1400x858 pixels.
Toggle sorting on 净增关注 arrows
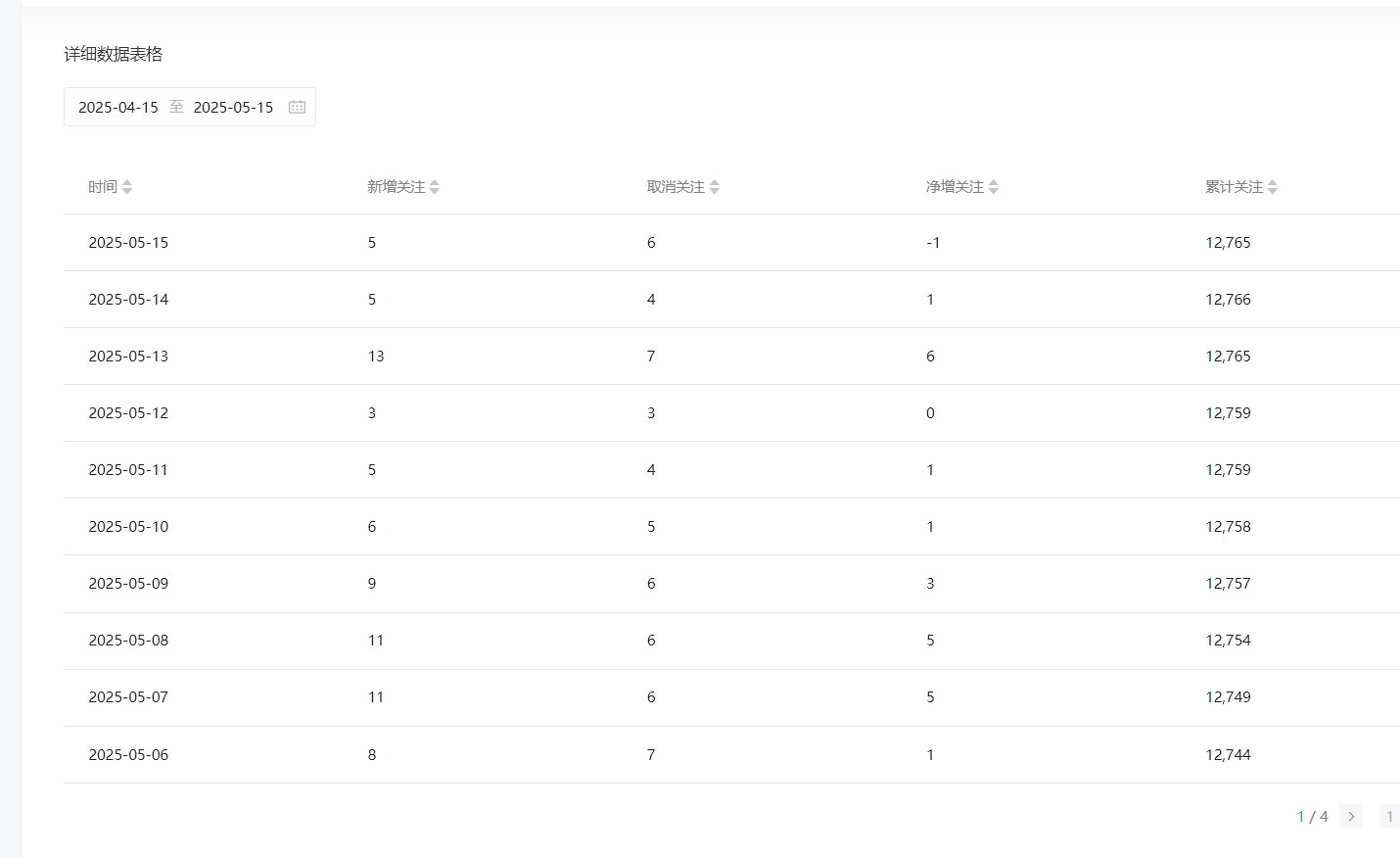click(x=994, y=187)
